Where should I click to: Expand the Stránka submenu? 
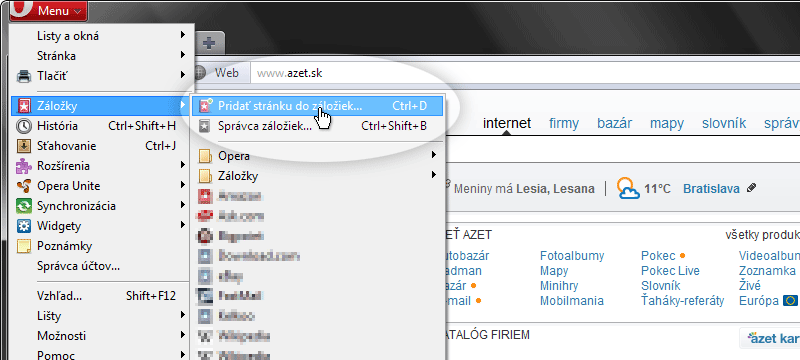(101, 56)
